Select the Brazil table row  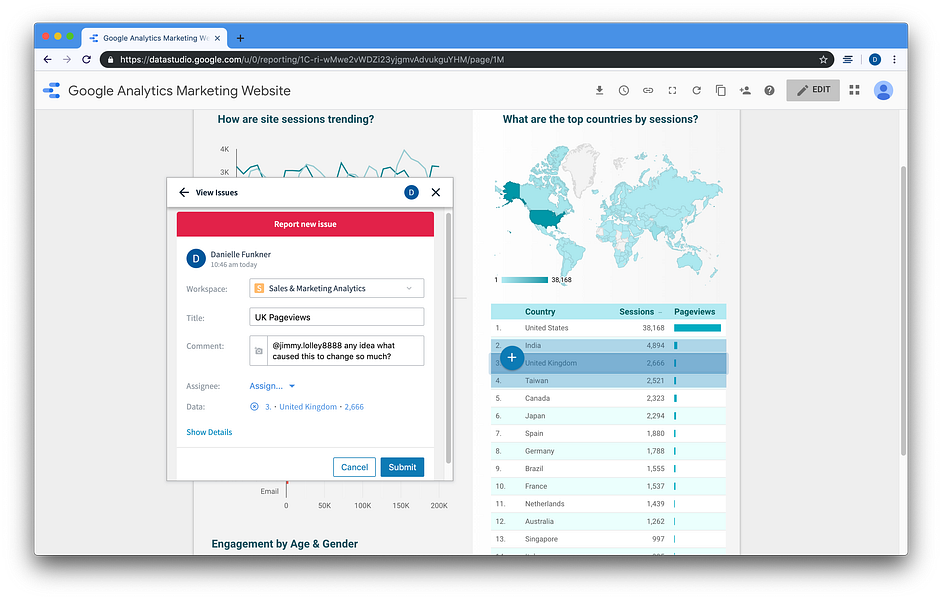click(x=609, y=468)
